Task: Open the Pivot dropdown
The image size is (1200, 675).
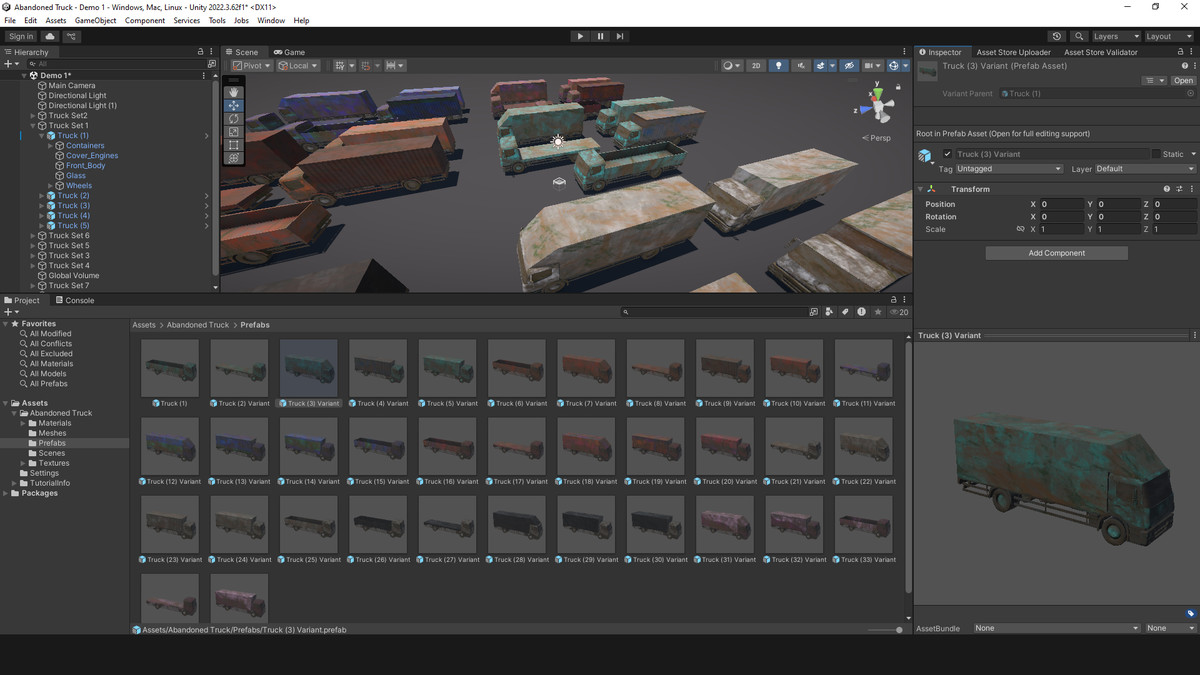Action: (x=251, y=66)
